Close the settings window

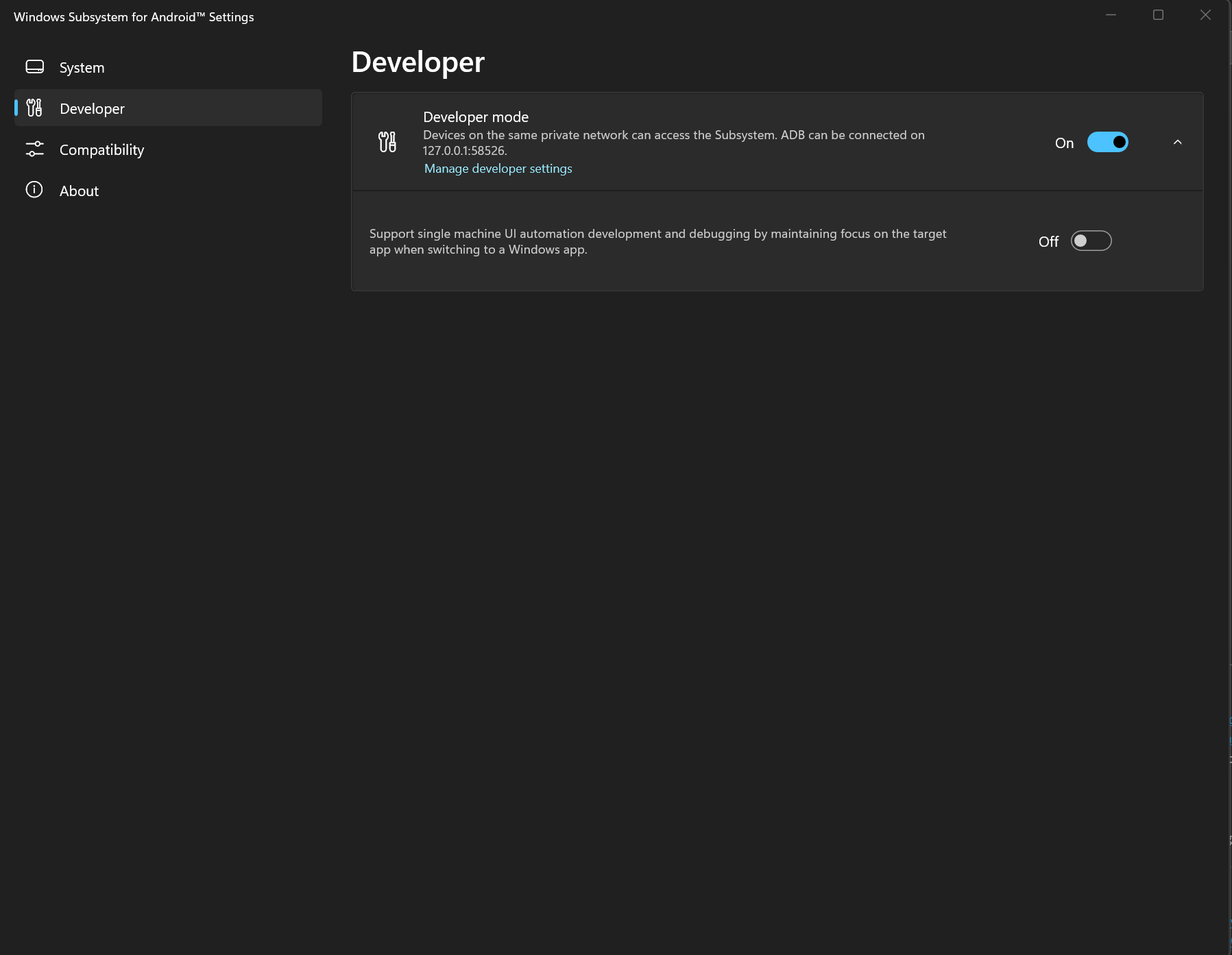point(1205,15)
